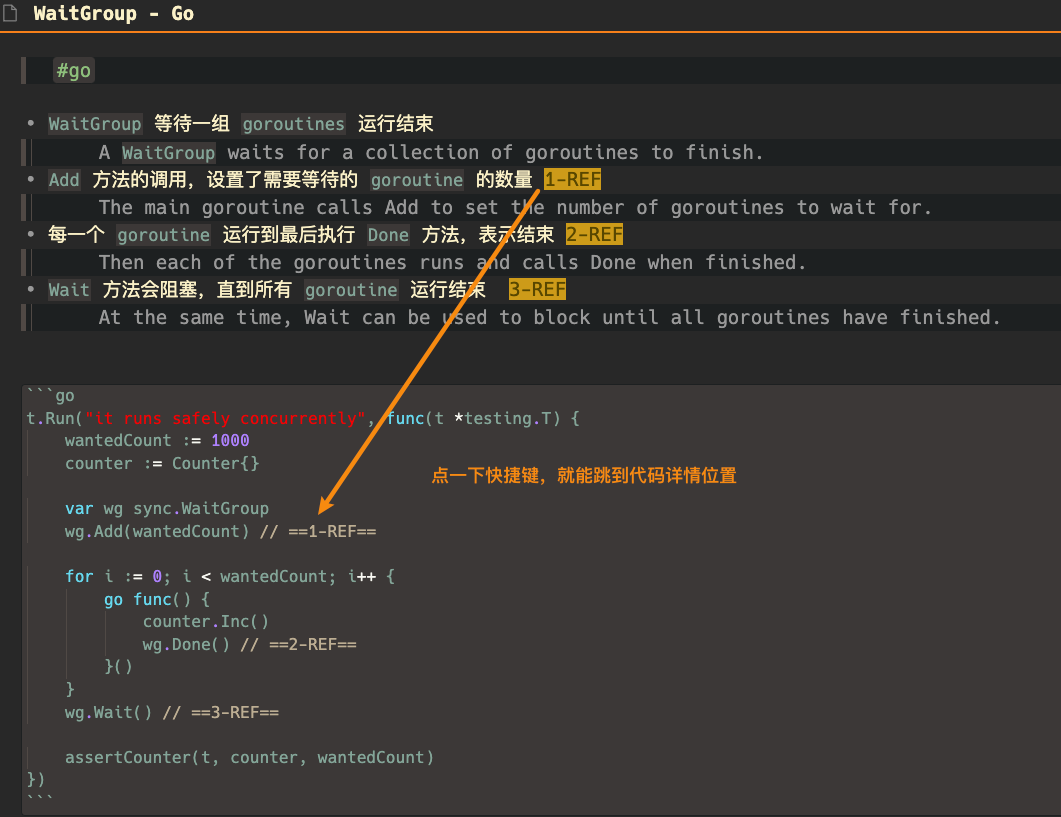
Task: Select the inline code WaitGroup in first bullet
Action: (x=94, y=124)
